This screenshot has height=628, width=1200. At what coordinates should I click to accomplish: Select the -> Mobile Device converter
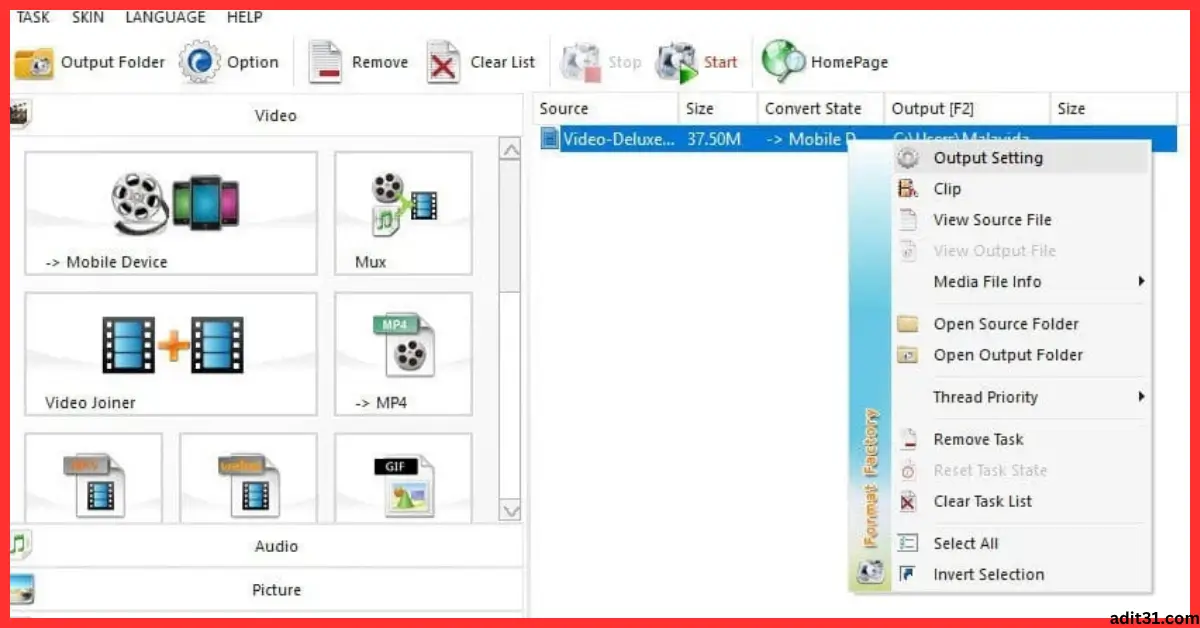(x=171, y=214)
